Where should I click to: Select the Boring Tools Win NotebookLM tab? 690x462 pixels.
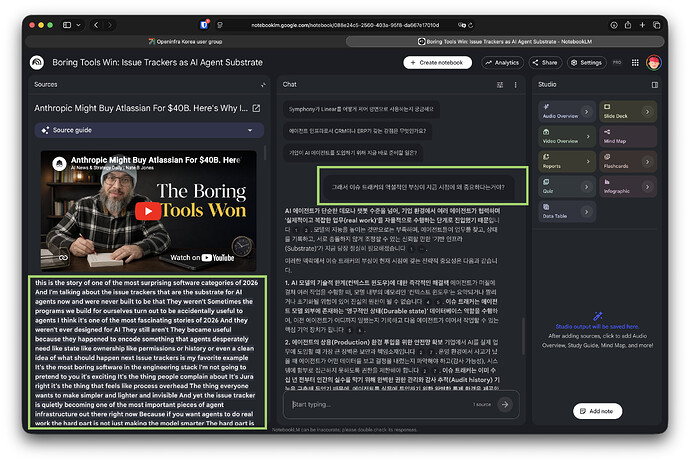pos(504,42)
